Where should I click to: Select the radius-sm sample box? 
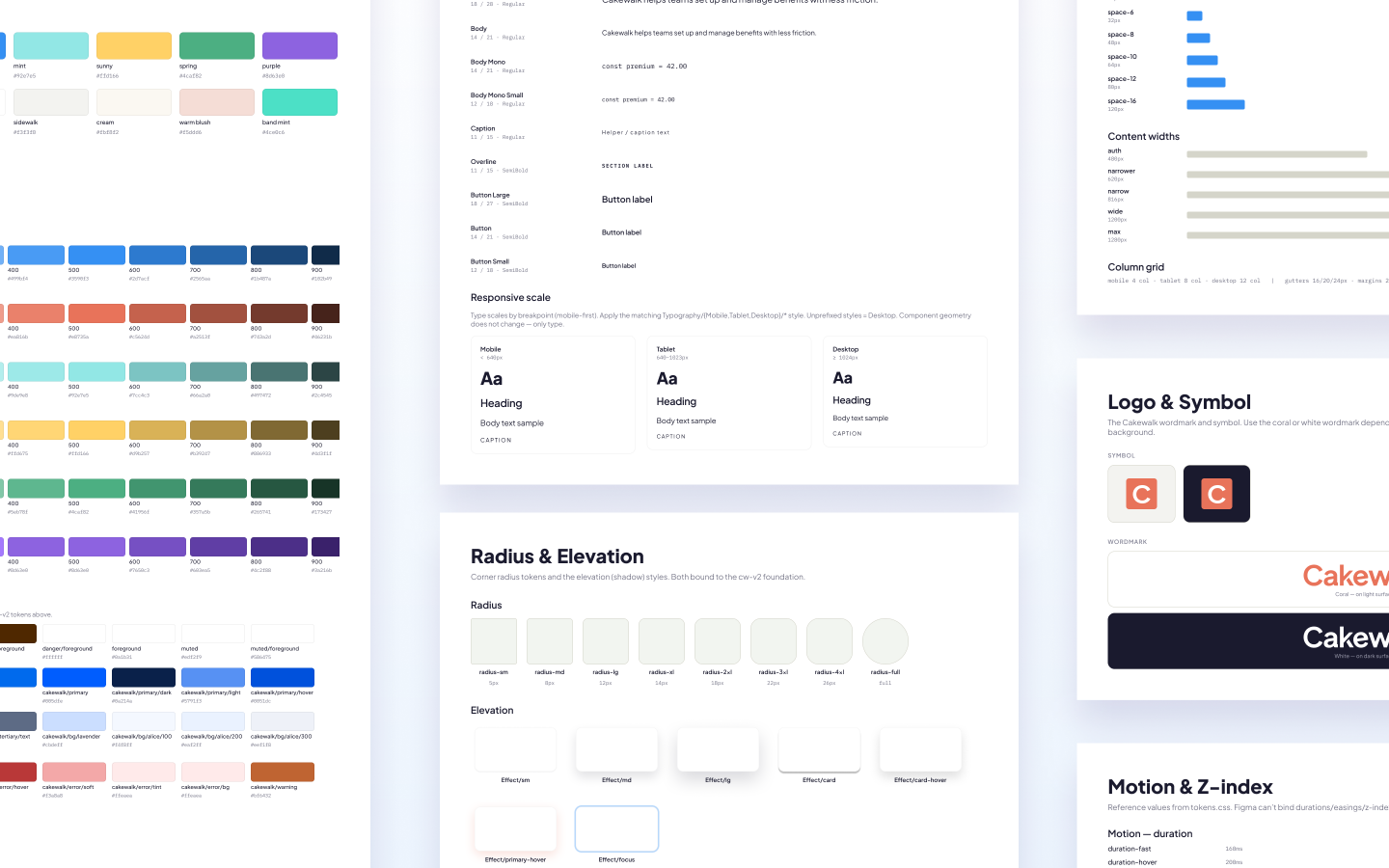tap(494, 642)
